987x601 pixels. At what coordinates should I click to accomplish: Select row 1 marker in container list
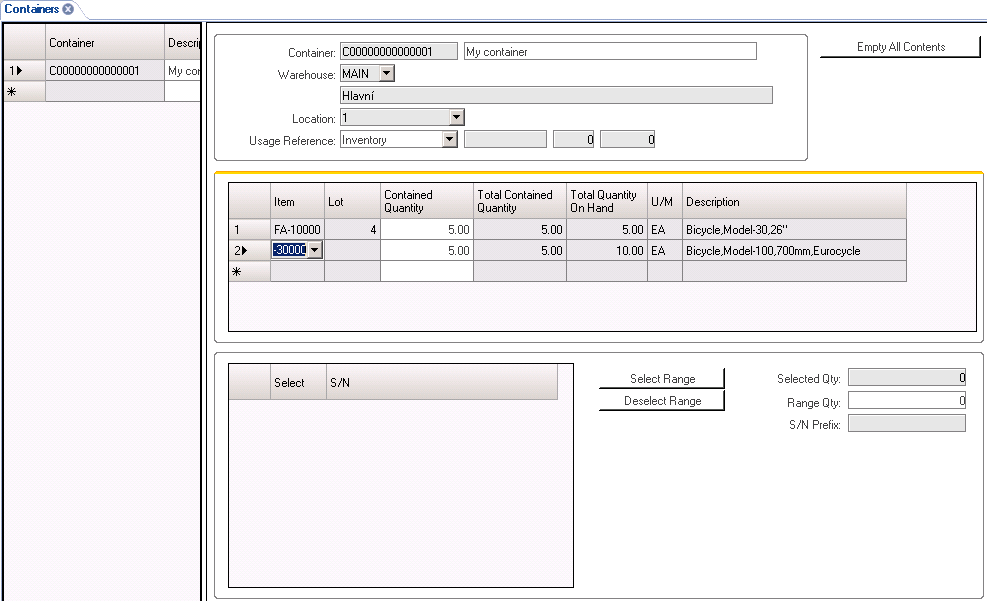click(x=25, y=70)
